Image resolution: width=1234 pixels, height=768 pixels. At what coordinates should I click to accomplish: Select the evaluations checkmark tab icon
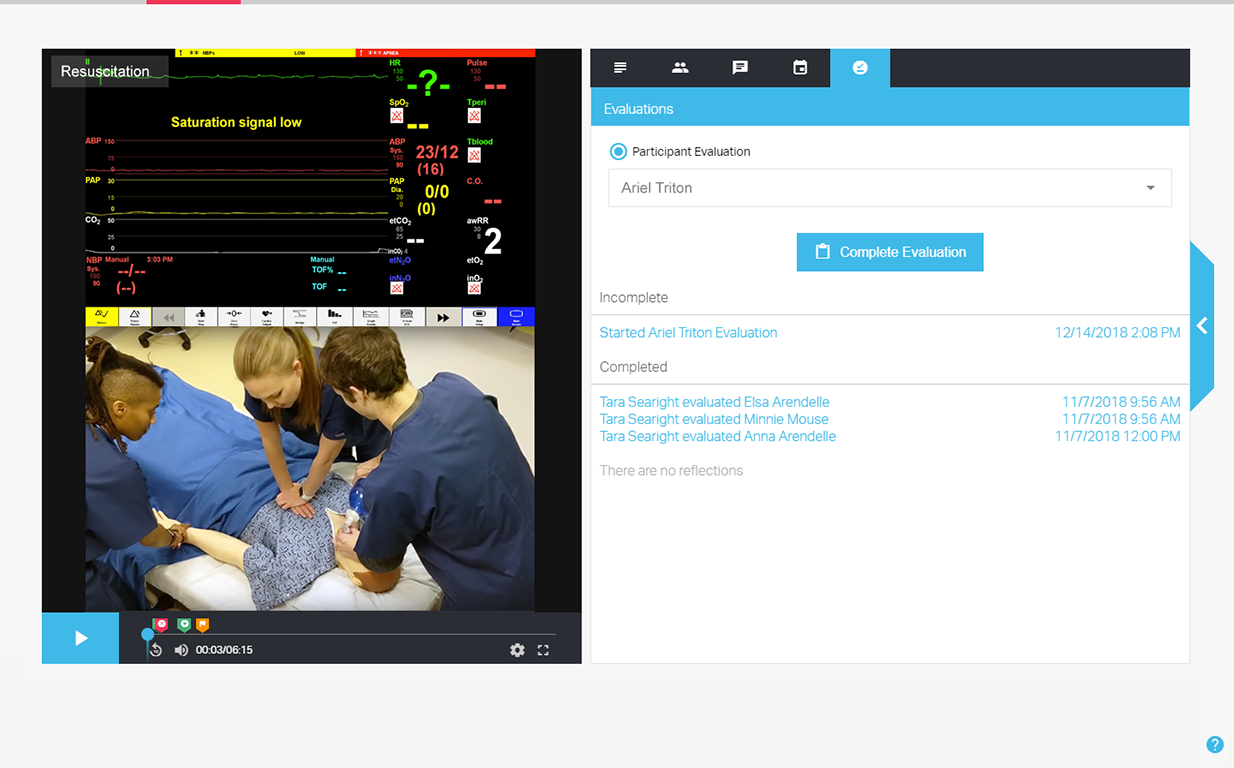[x=860, y=68]
